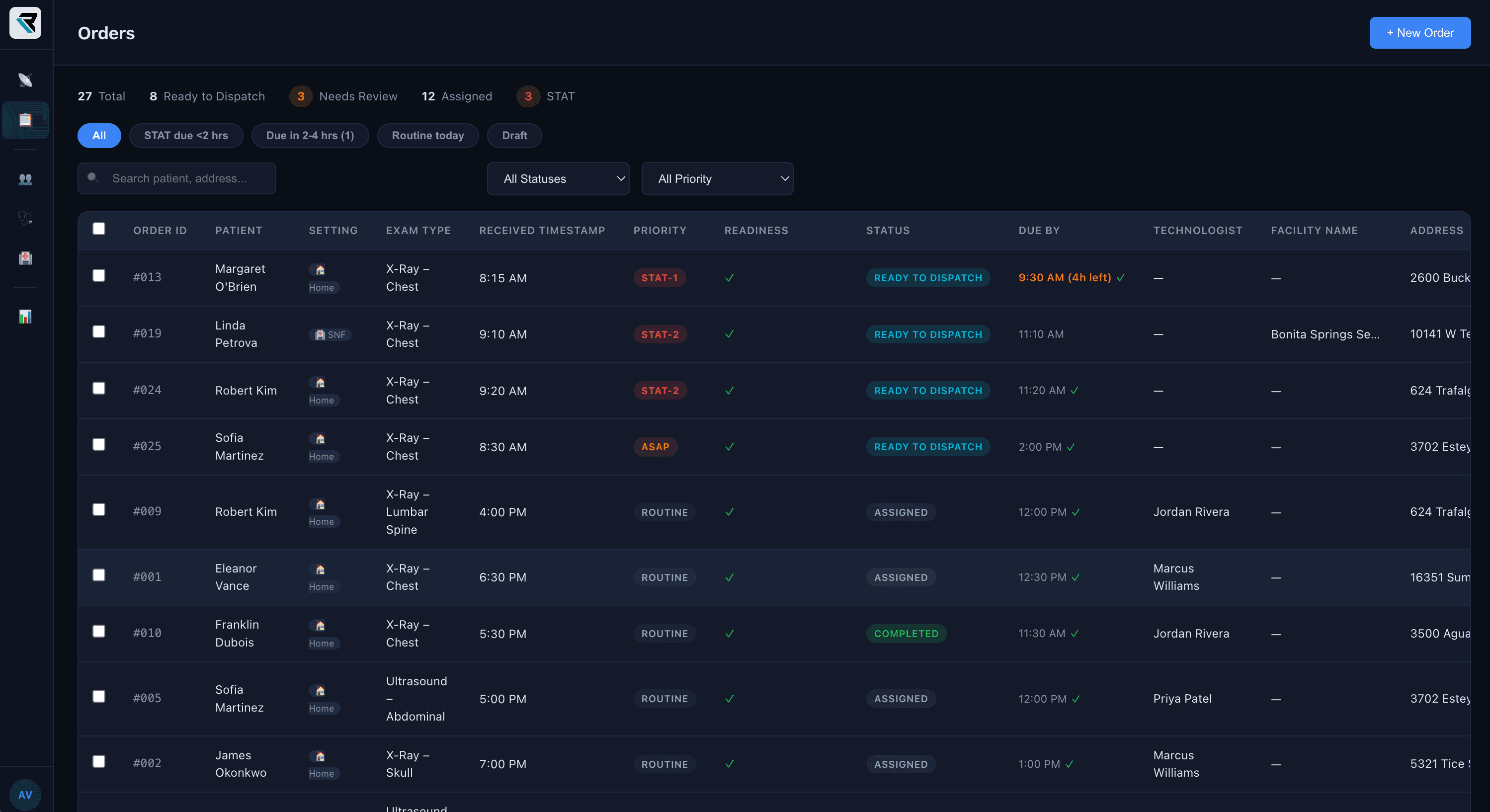Open the All Priority dropdown

click(x=717, y=179)
